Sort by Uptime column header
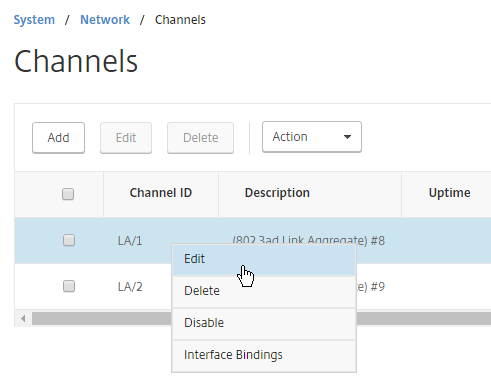Screen dimensions: 491x387 [x=449, y=193]
